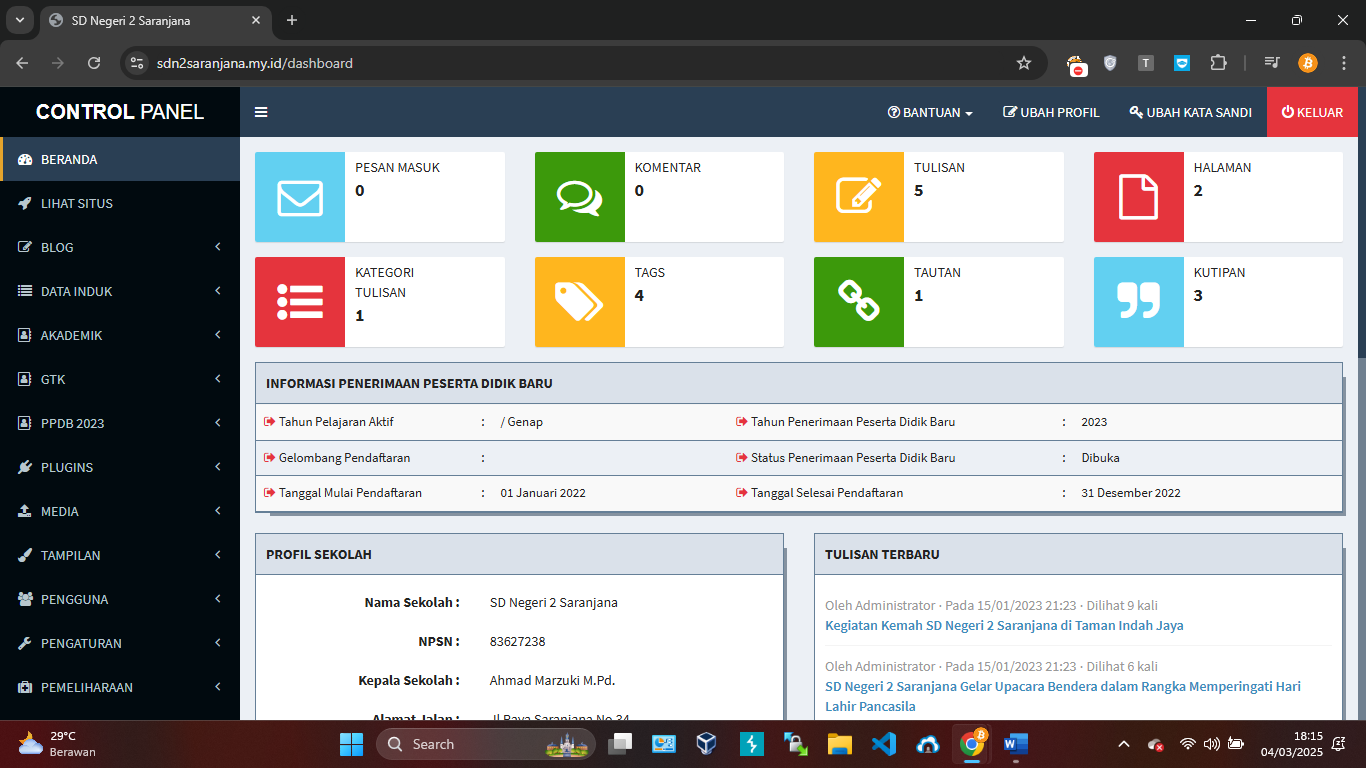Expand the Pengguna sidebar menu

pos(120,599)
